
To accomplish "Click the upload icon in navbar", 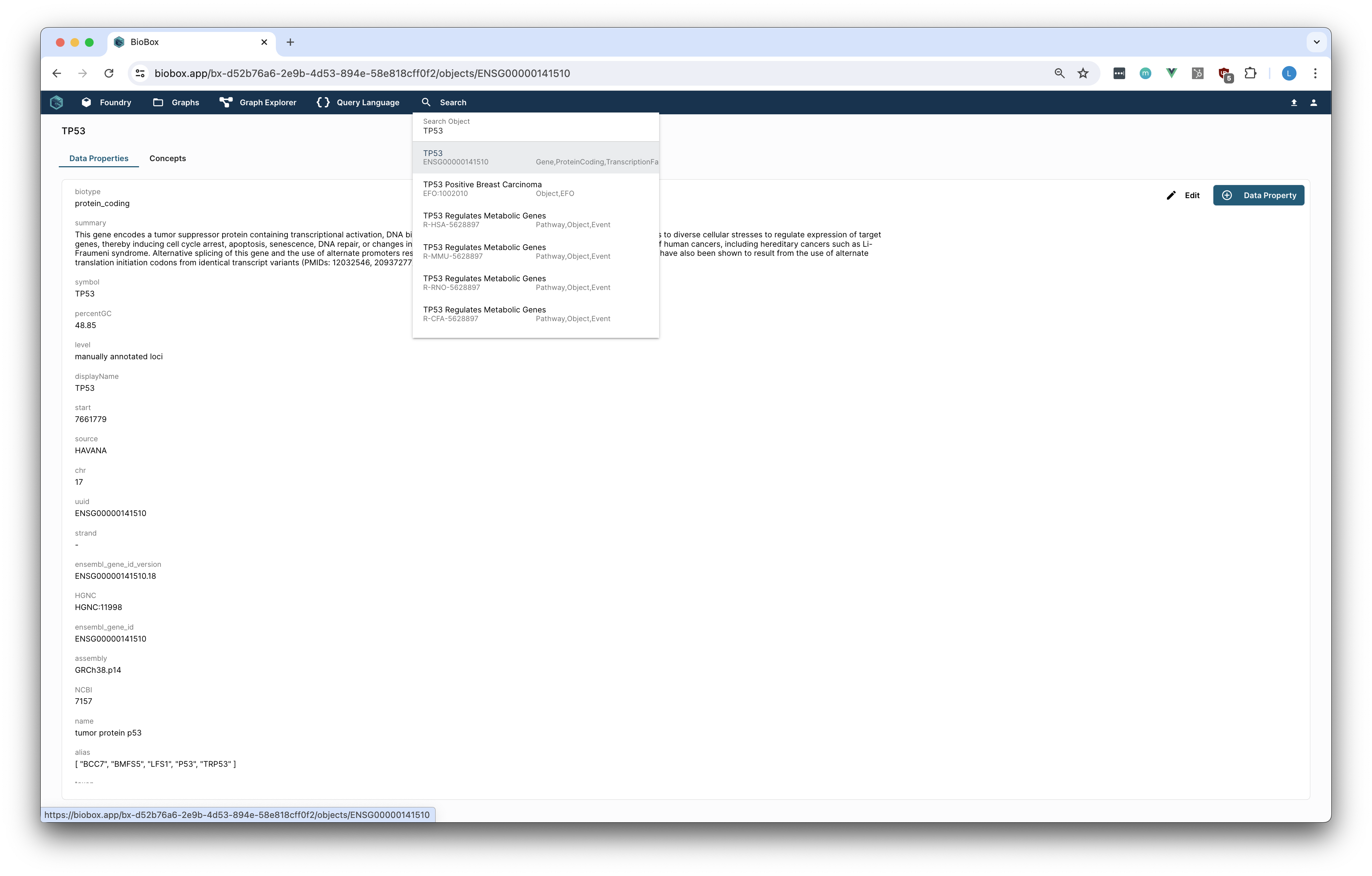I will (x=1294, y=103).
